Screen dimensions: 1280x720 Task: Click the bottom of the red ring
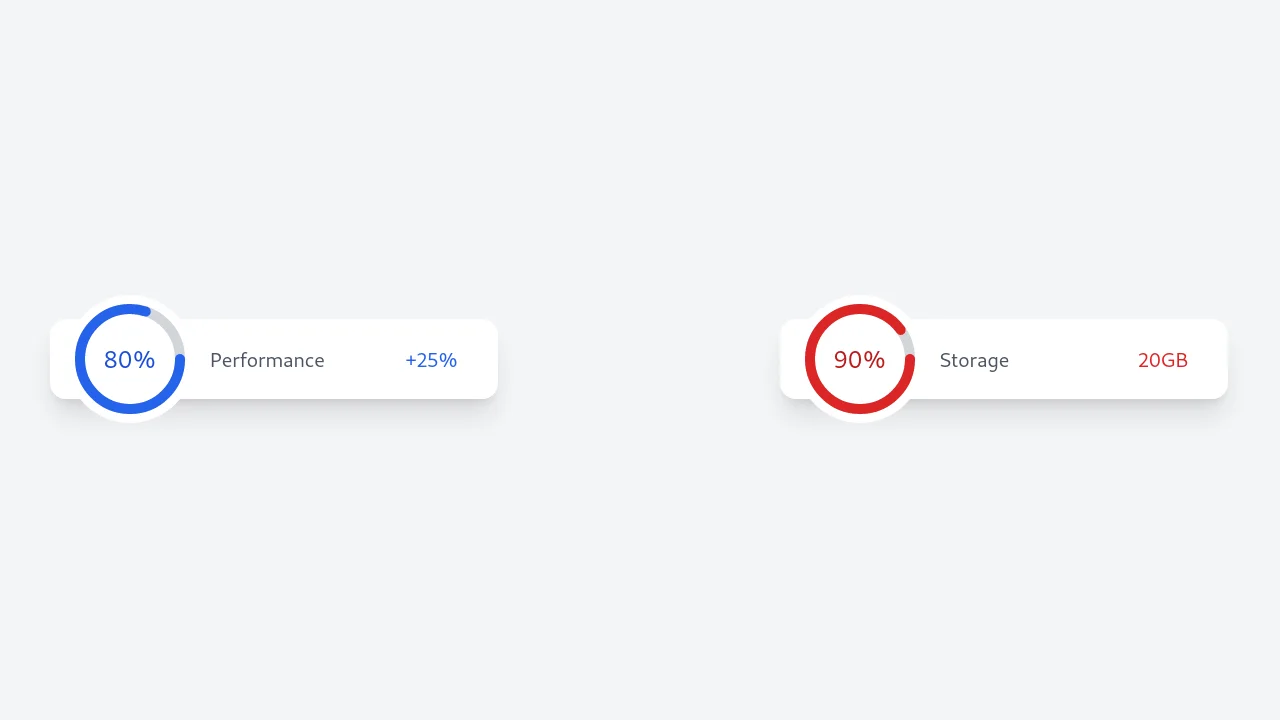coord(860,409)
